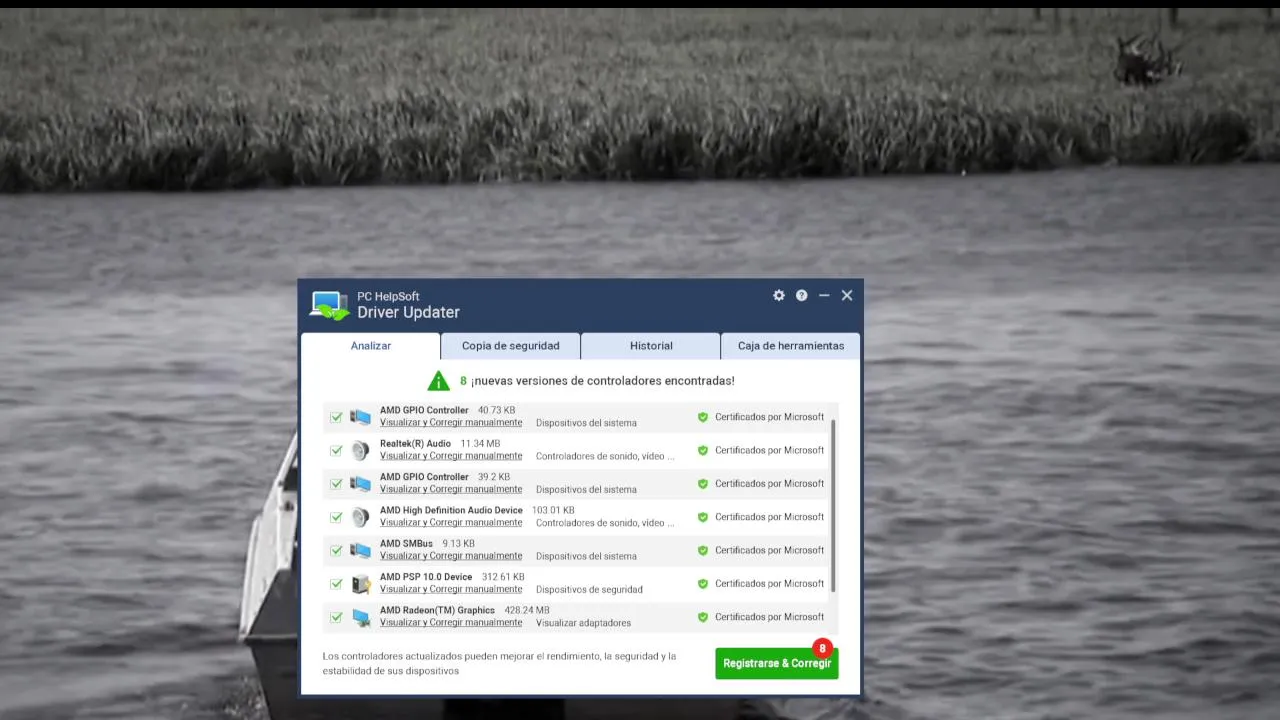
Task: Click the 39.2 KB size value
Action: tap(494, 477)
